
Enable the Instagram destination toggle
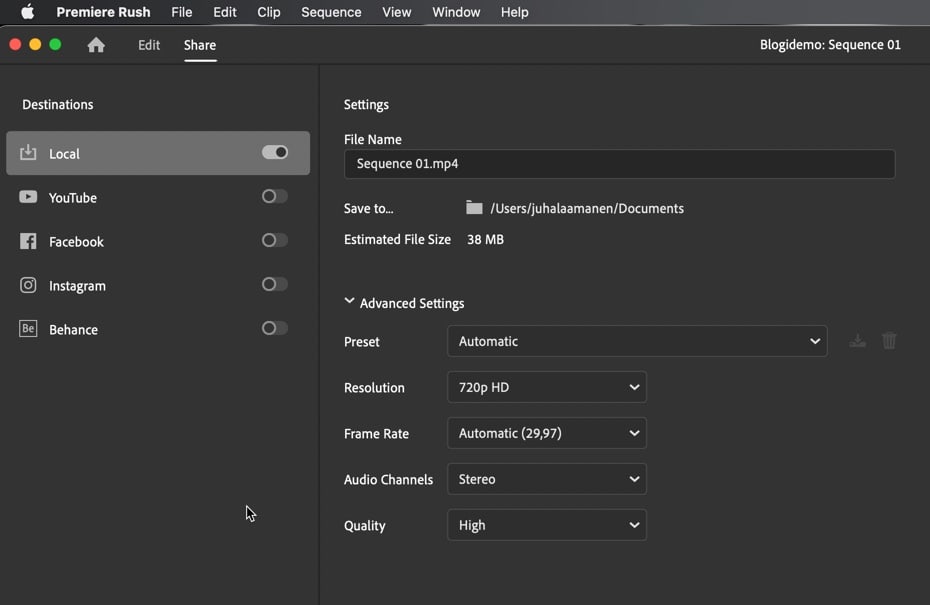[x=275, y=284]
